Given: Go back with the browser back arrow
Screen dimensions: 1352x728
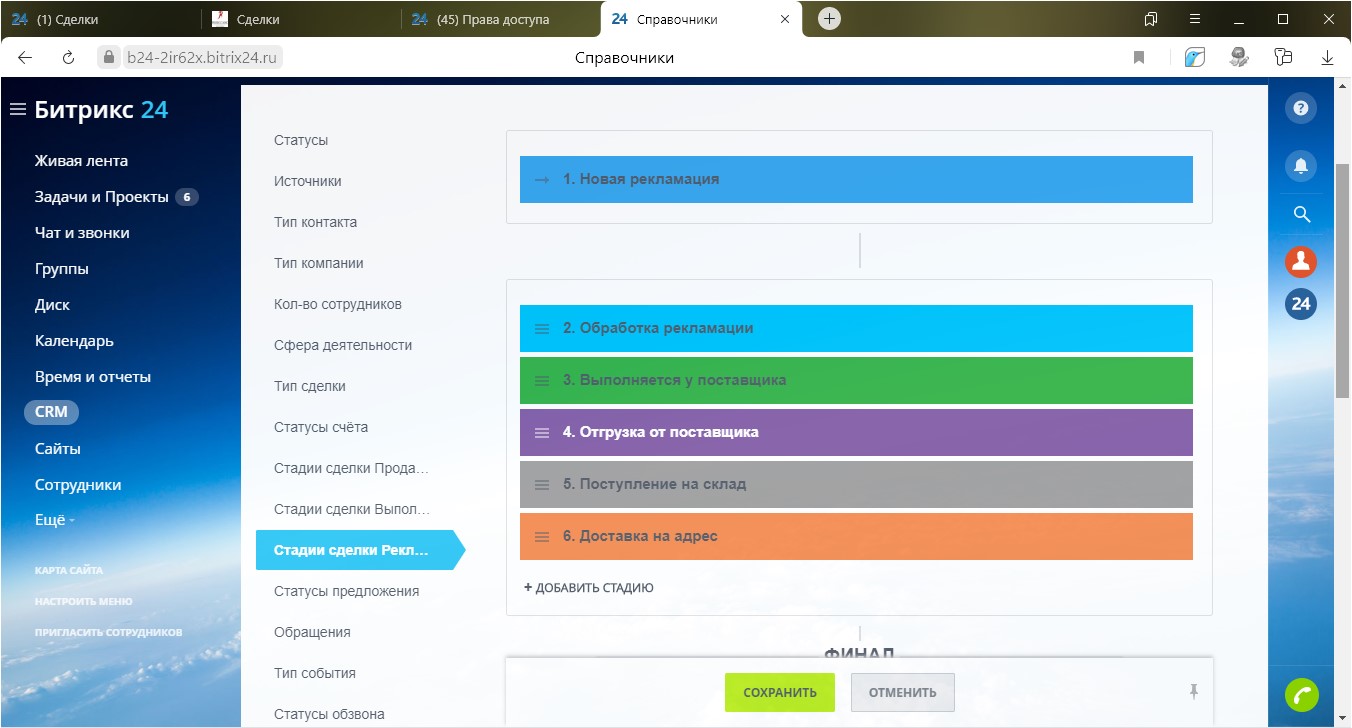Looking at the screenshot, I should (x=25, y=58).
